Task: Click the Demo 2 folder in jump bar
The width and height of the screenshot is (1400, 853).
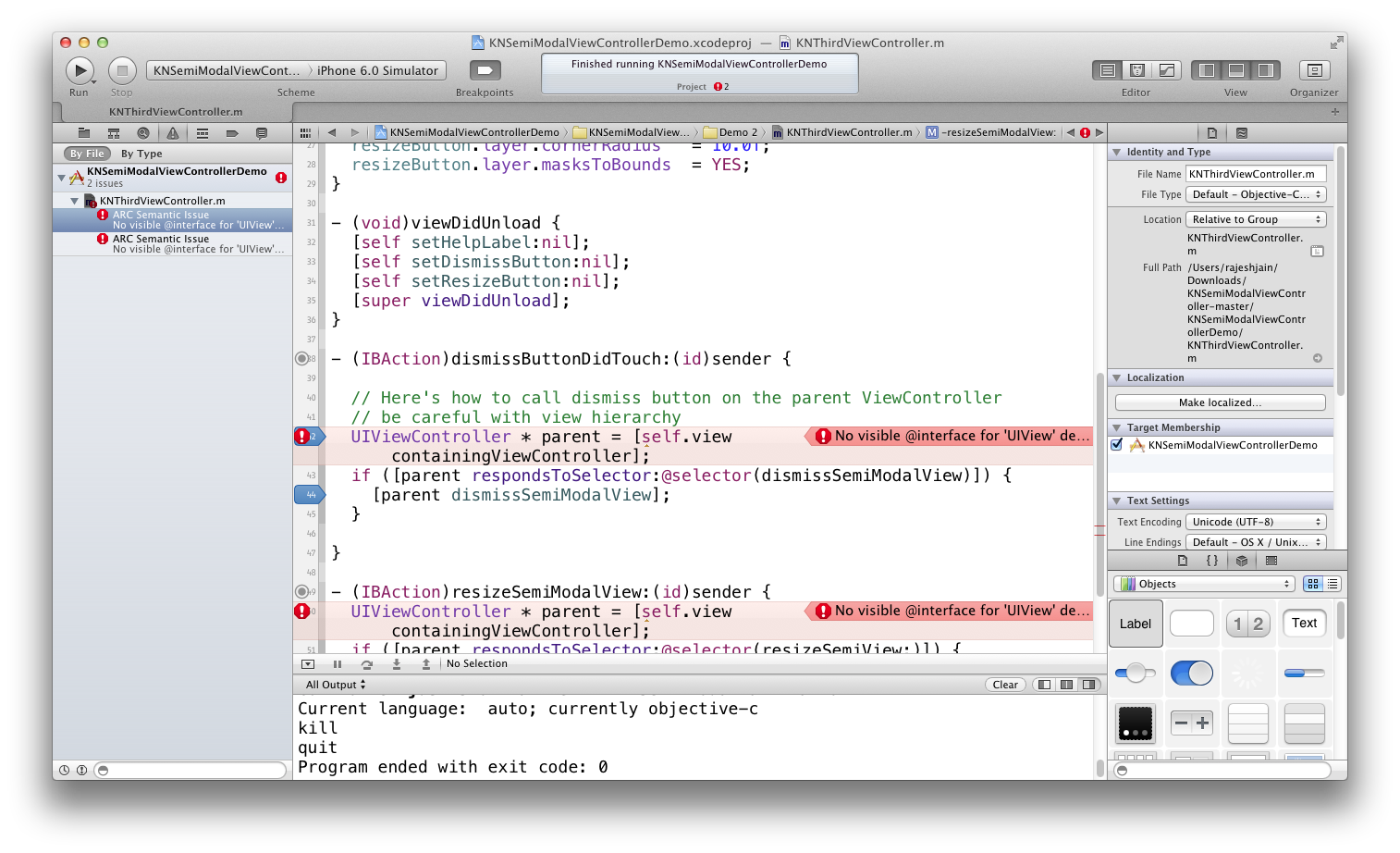Action: click(731, 132)
